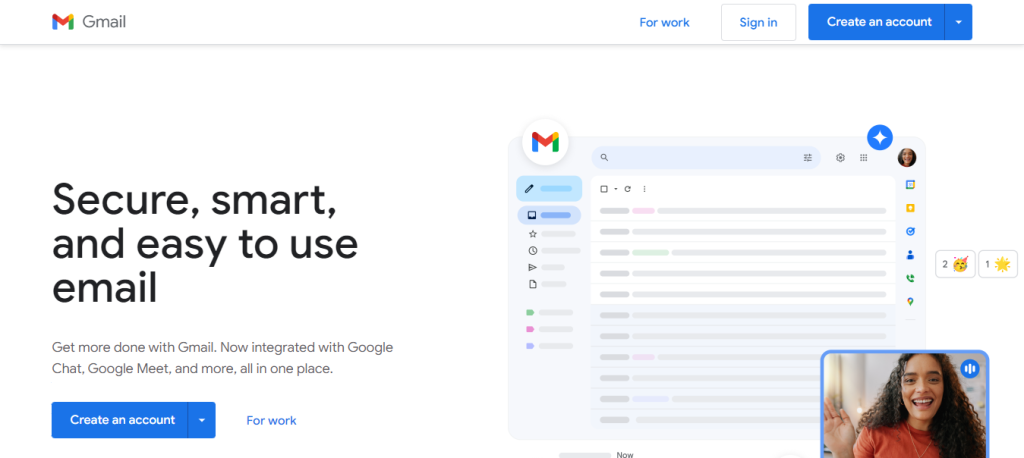The image size is (1024, 458).
Task: Select the starred star icon in the sidebar
Action: tap(532, 233)
